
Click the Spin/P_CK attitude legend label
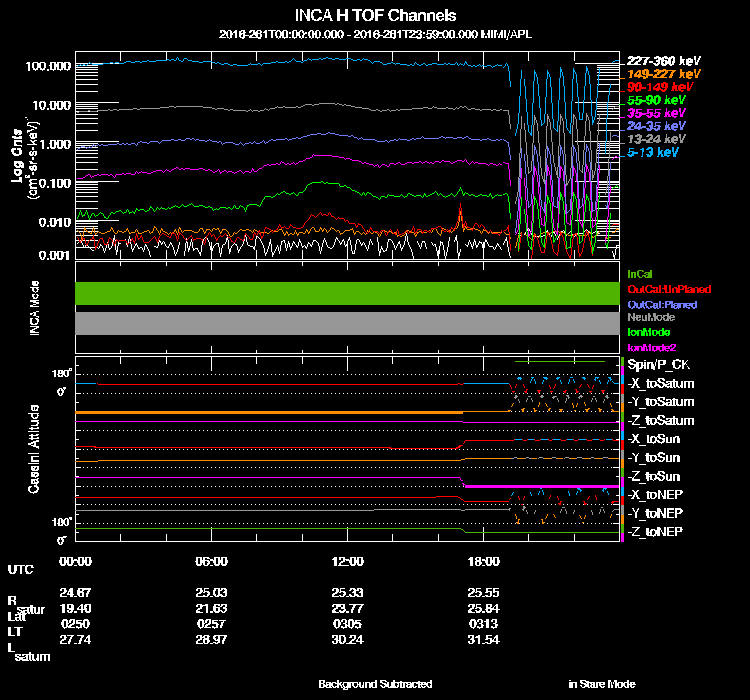(658, 365)
